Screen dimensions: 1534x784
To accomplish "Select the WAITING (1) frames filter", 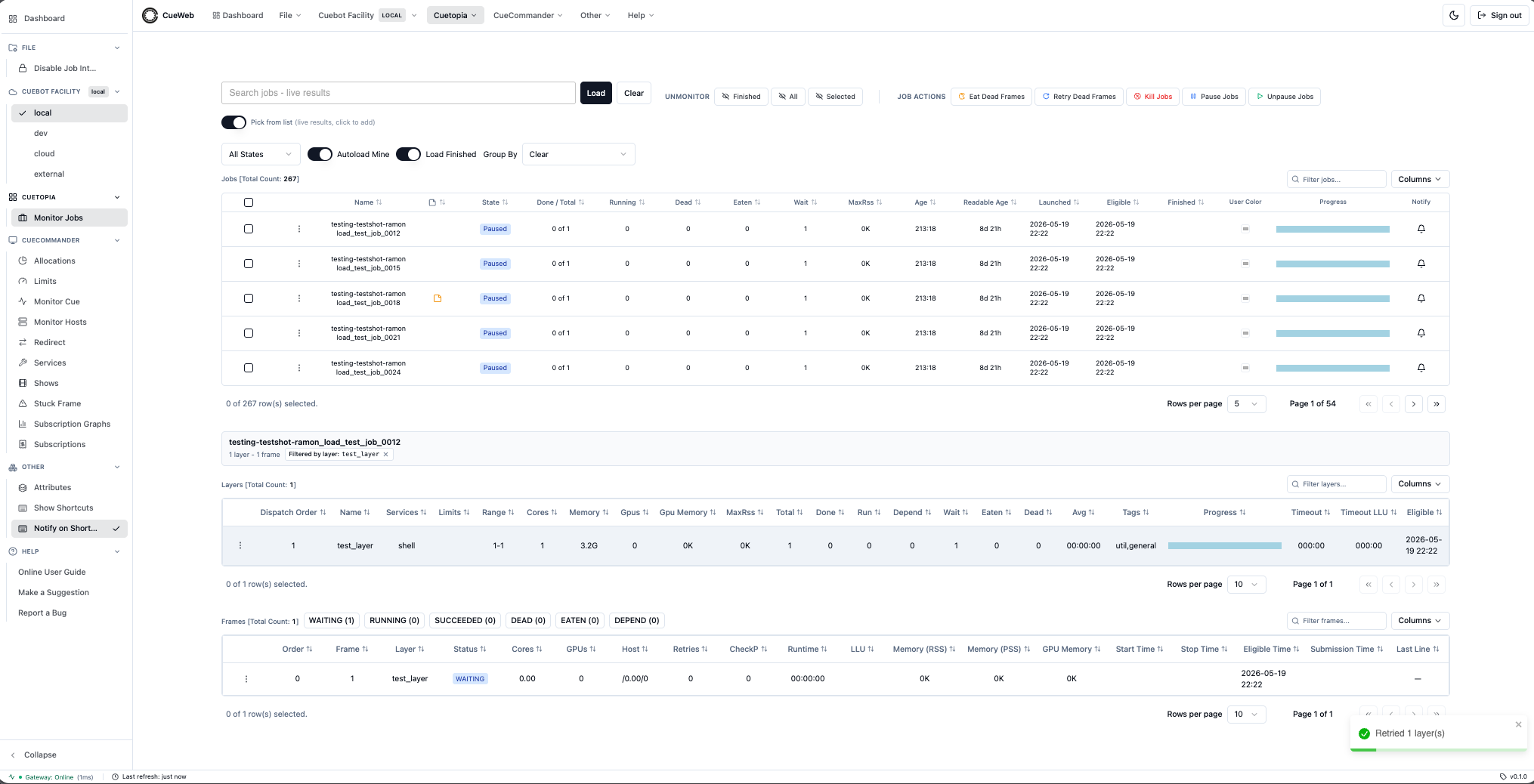I will [332, 621].
